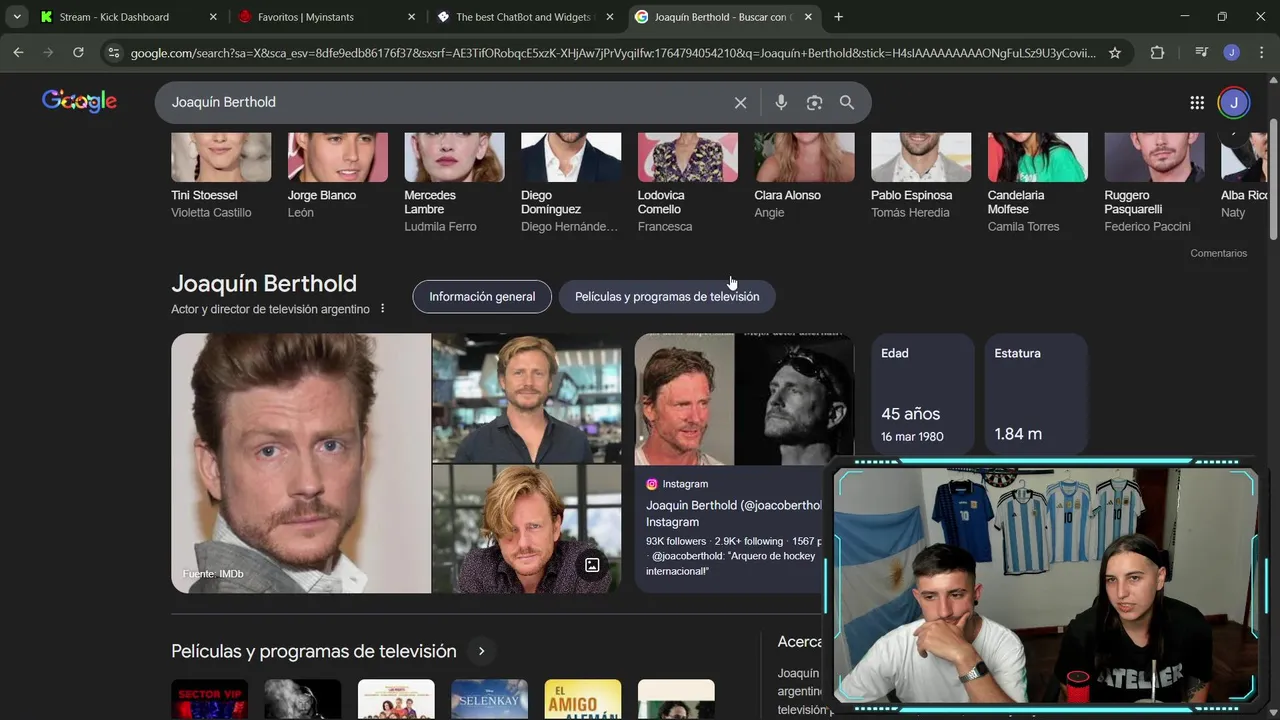Open Clara Alonso cast card
The width and height of the screenshot is (1280, 720).
coord(804,176)
